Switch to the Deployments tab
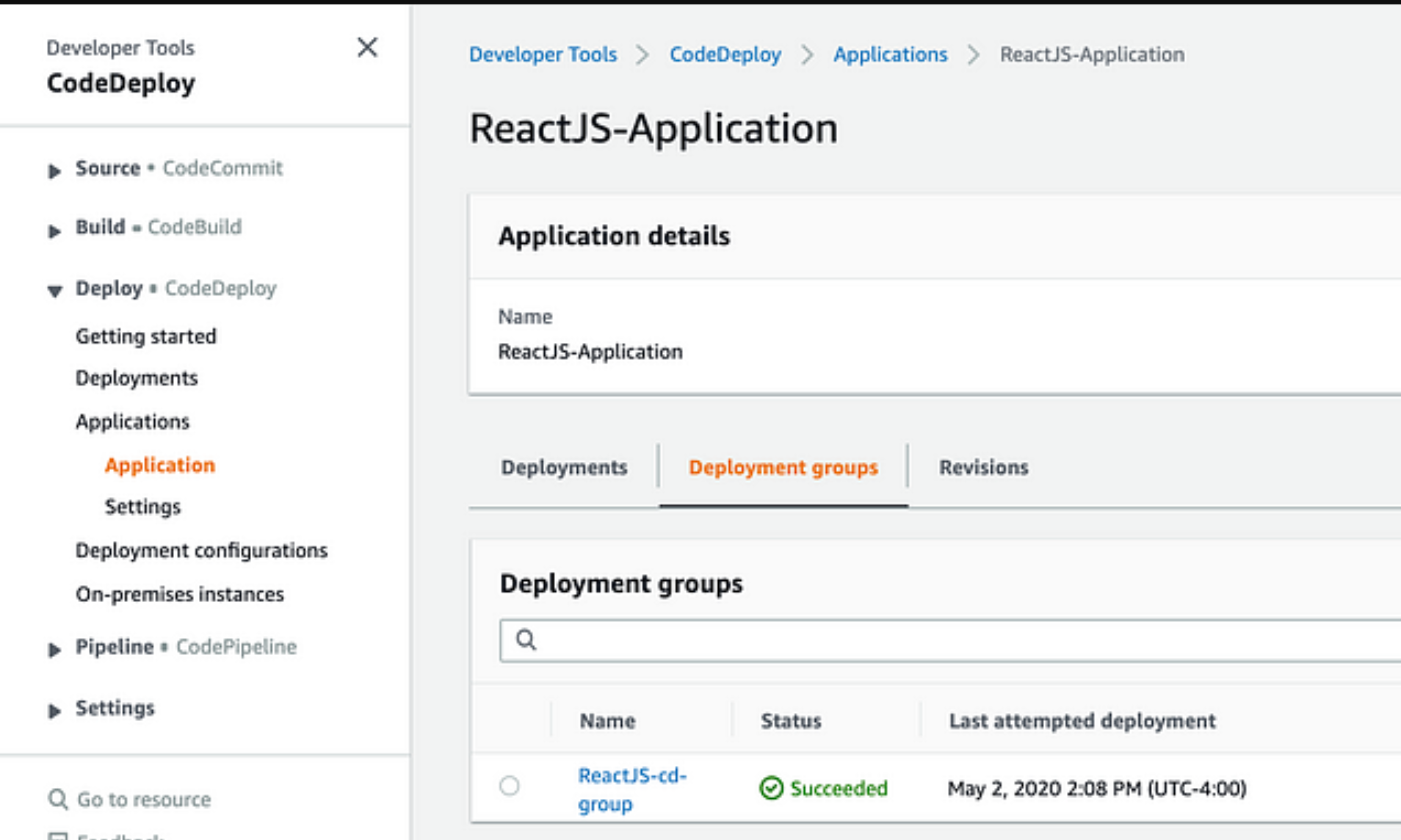Image resolution: width=1401 pixels, height=840 pixels. pyautogui.click(x=564, y=468)
